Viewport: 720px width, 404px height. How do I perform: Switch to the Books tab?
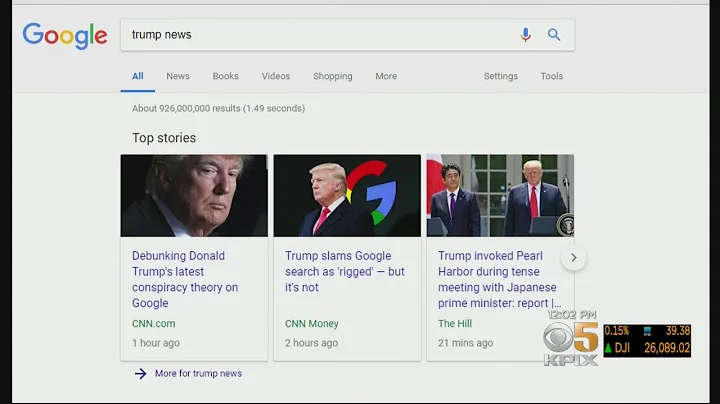(x=225, y=76)
